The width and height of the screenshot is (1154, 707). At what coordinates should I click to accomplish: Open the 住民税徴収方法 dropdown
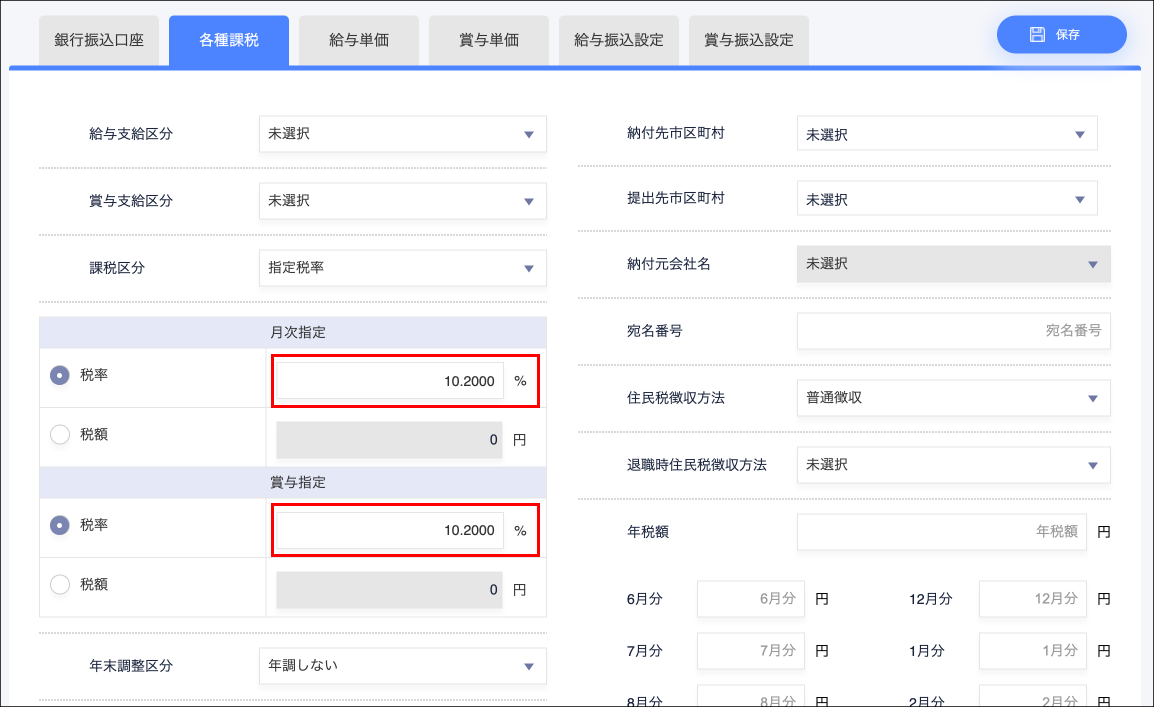[953, 398]
